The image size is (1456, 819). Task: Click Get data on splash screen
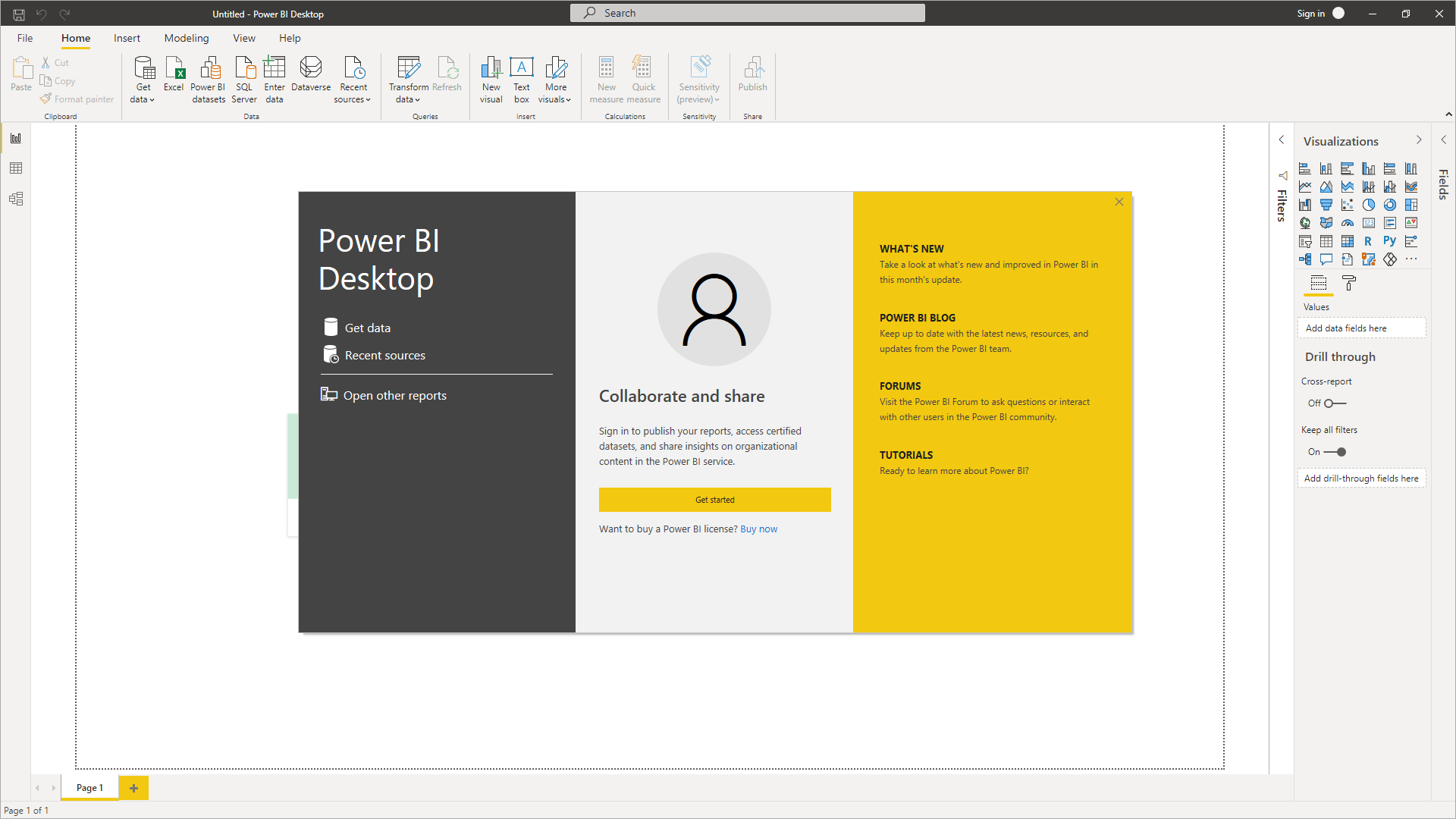pyautogui.click(x=357, y=328)
